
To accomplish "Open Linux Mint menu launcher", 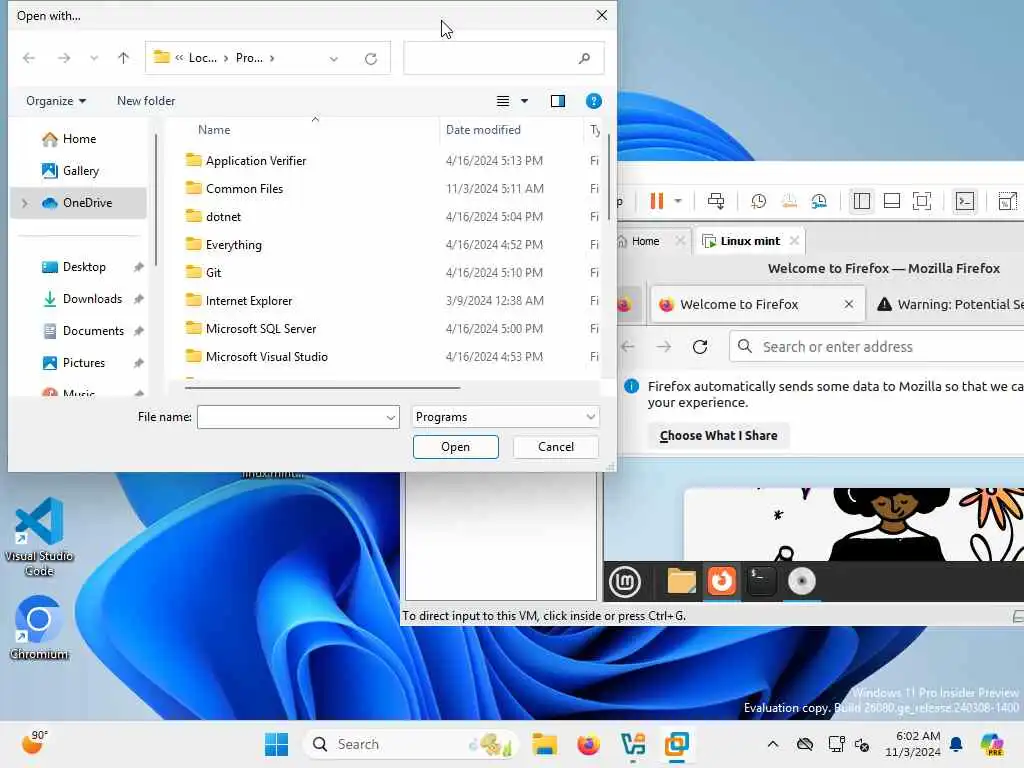I will 625,581.
